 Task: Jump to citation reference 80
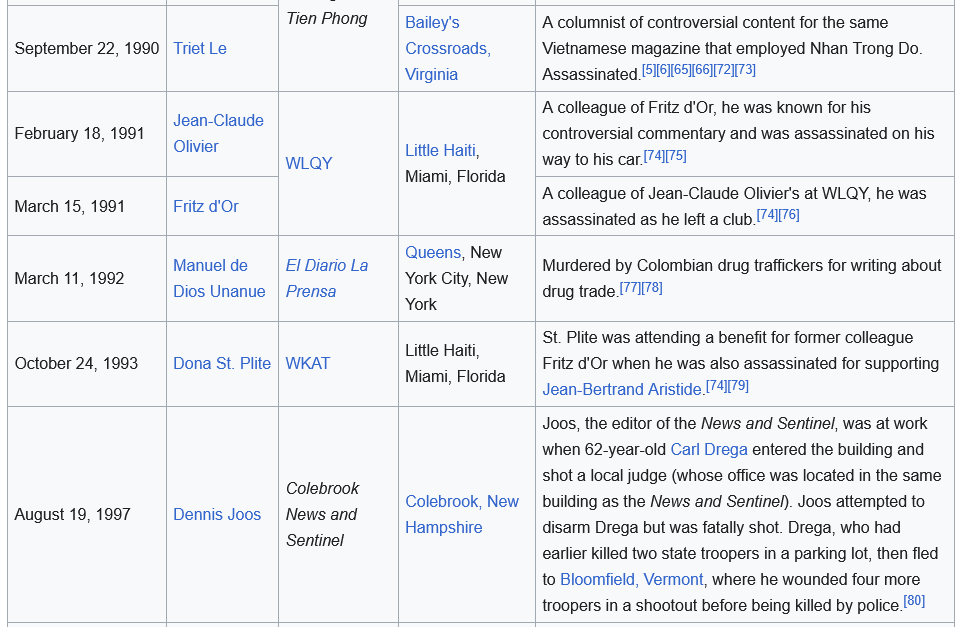tap(914, 600)
